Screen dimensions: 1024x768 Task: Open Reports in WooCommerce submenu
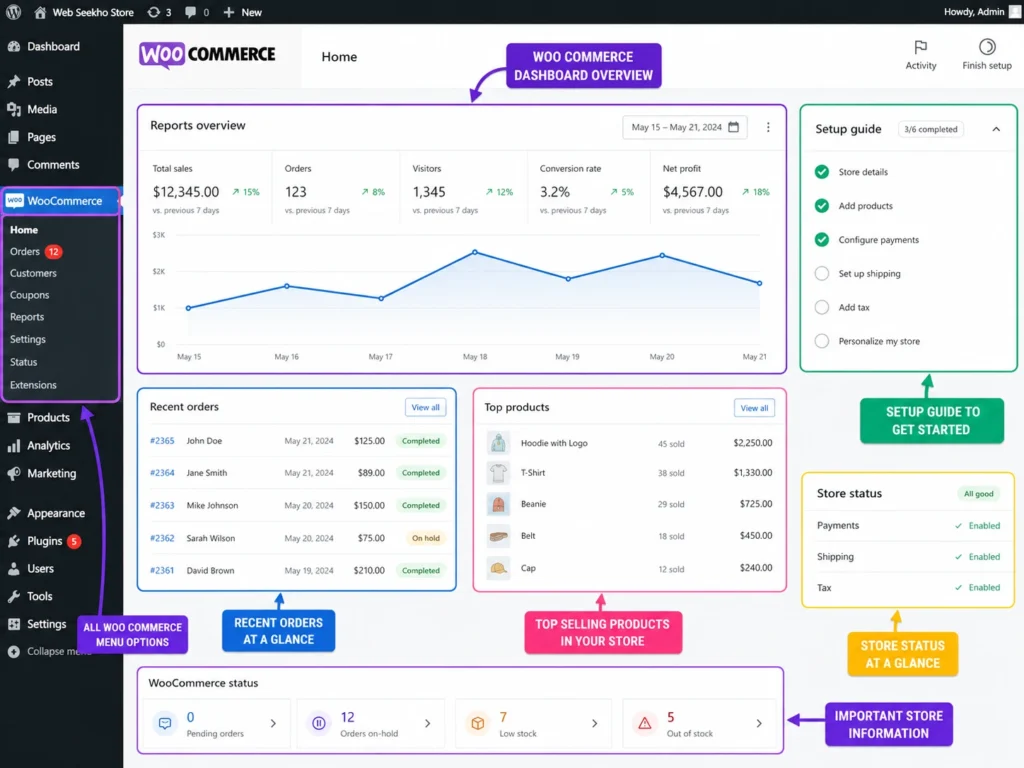coord(27,317)
